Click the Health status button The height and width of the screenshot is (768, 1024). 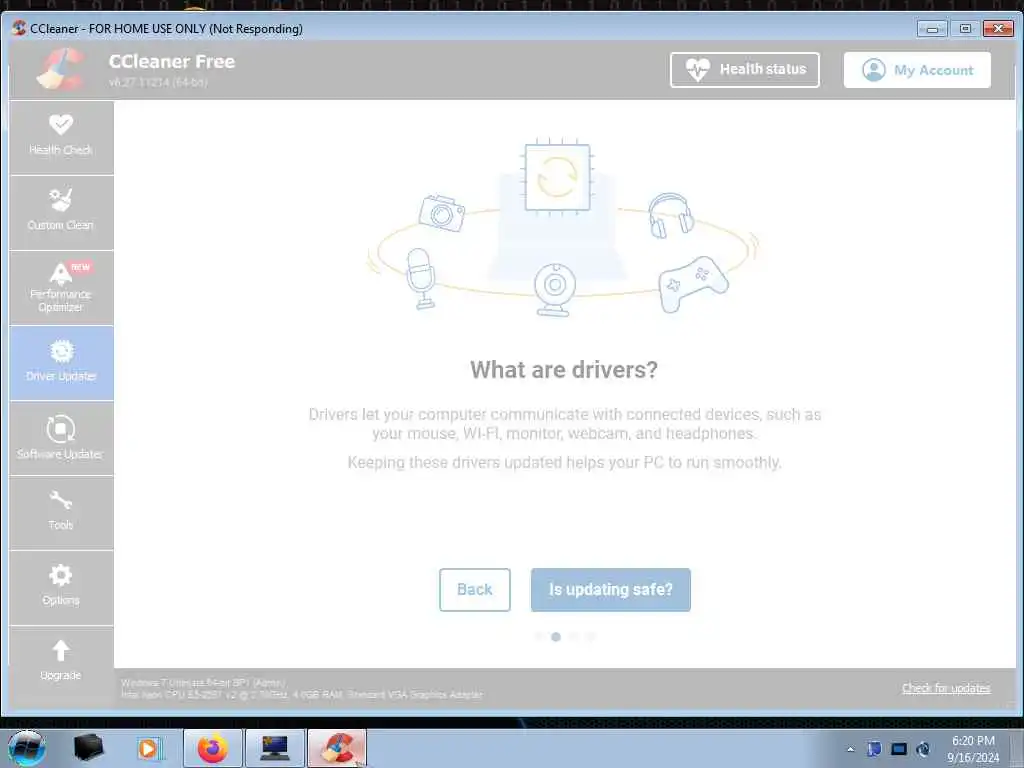click(x=744, y=70)
